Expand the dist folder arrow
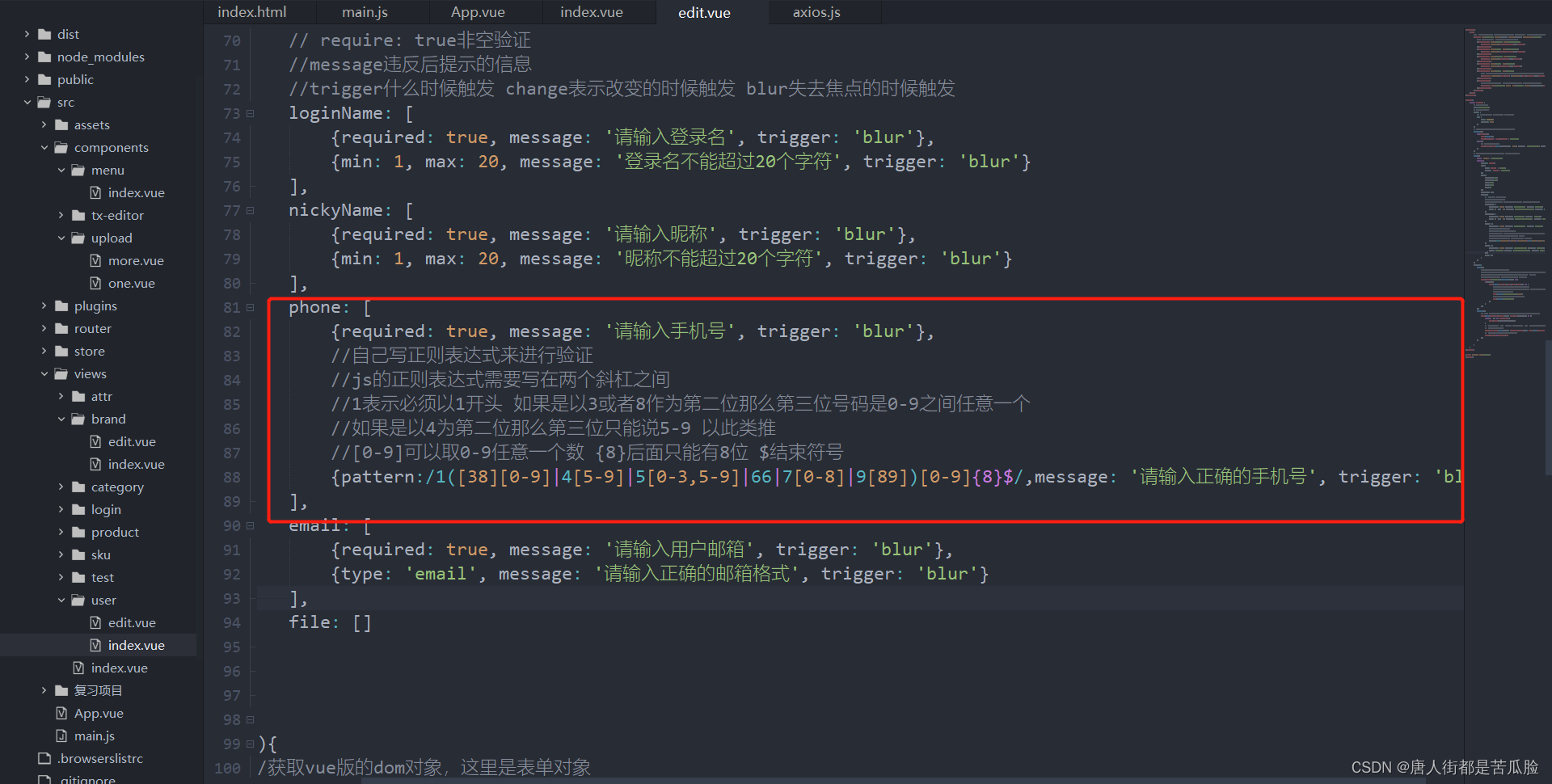 (x=27, y=34)
